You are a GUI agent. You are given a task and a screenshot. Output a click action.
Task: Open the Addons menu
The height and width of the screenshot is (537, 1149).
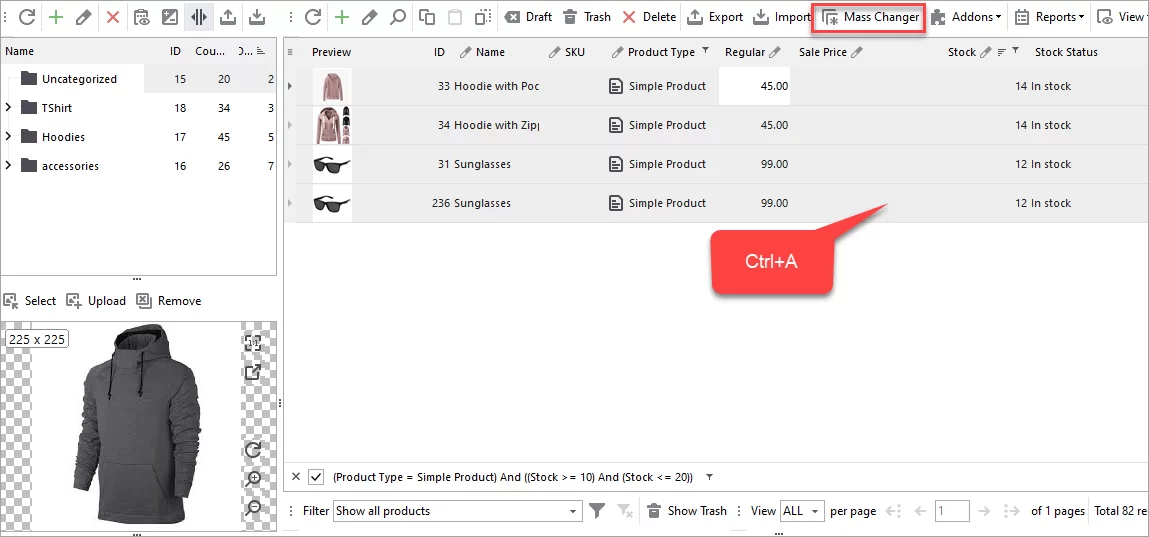point(966,17)
